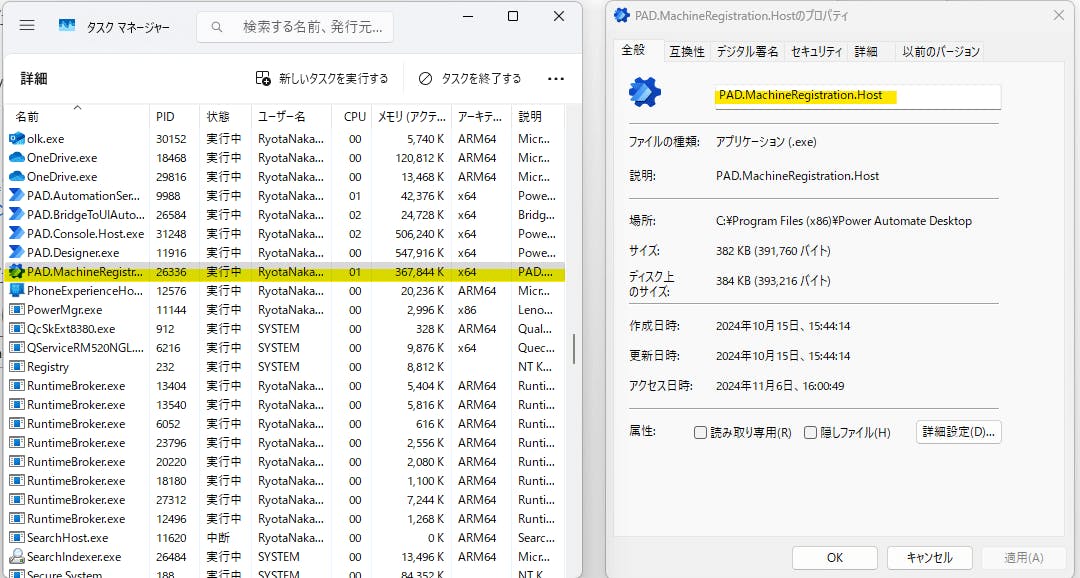
Task: Click the Task Manager search input field
Action: point(295,27)
